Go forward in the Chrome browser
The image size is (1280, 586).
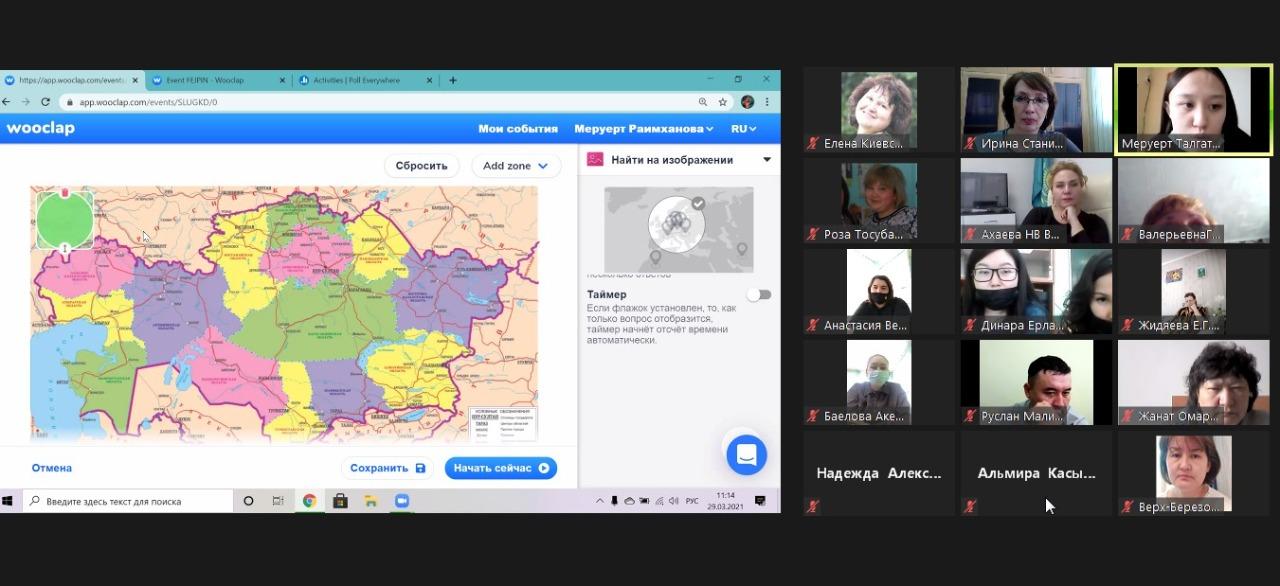(x=26, y=102)
